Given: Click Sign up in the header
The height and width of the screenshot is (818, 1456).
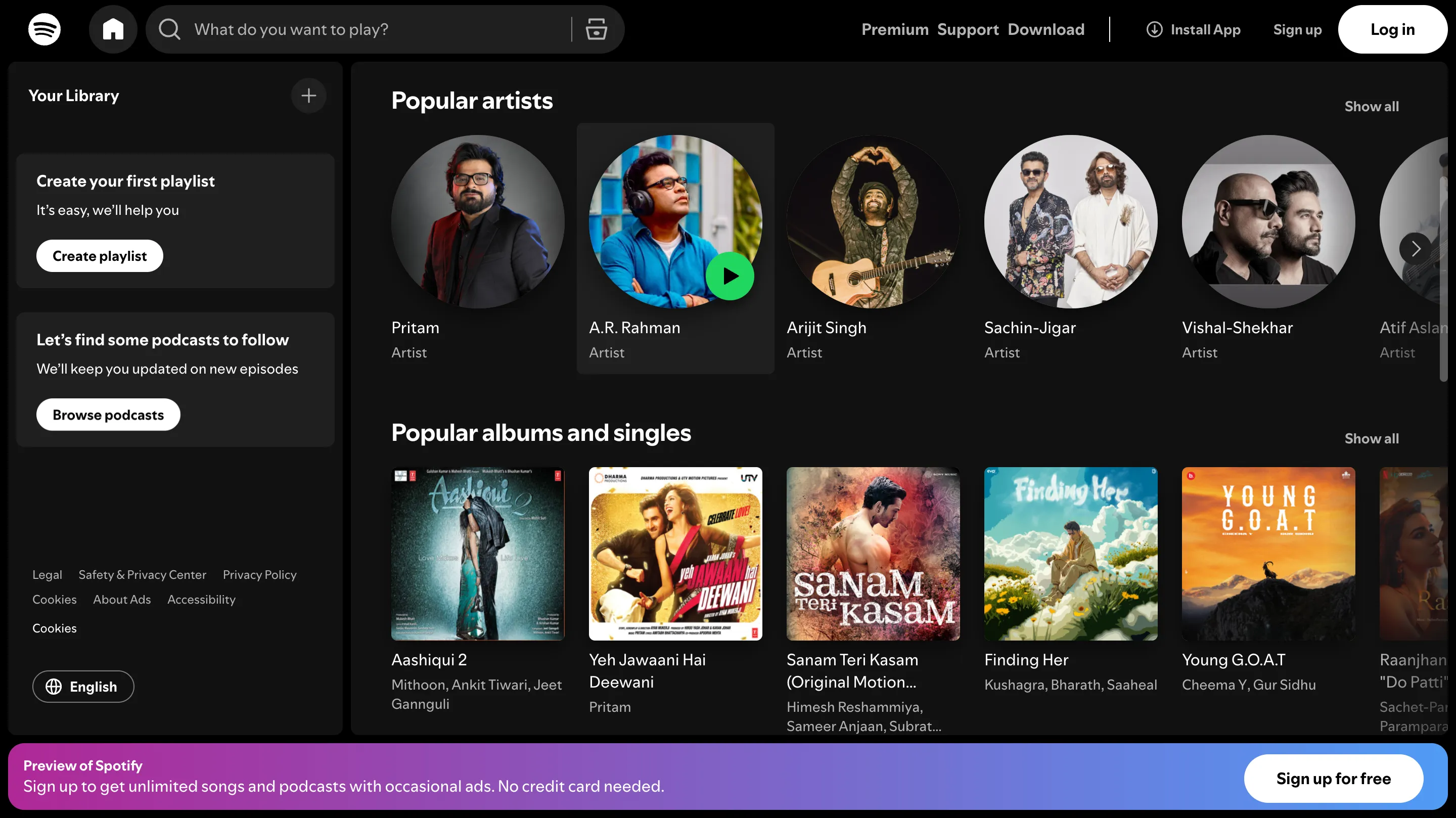Looking at the screenshot, I should 1297,29.
